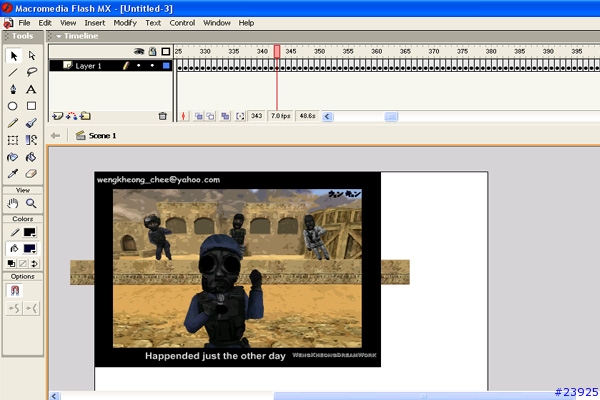
Task: Toggle Onion Skin mode
Action: point(199,116)
